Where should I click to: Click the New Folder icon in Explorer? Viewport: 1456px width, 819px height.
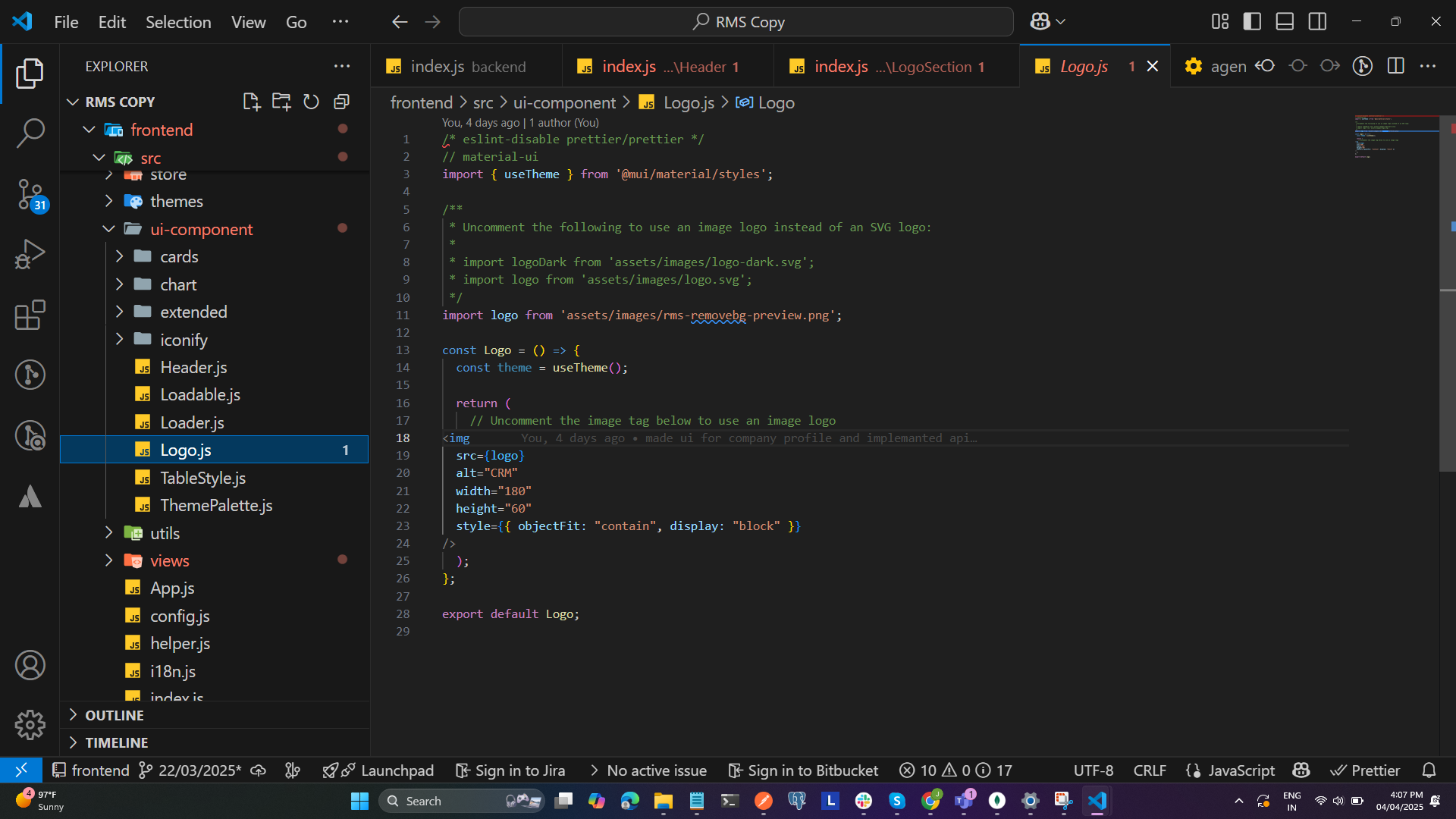tap(281, 102)
